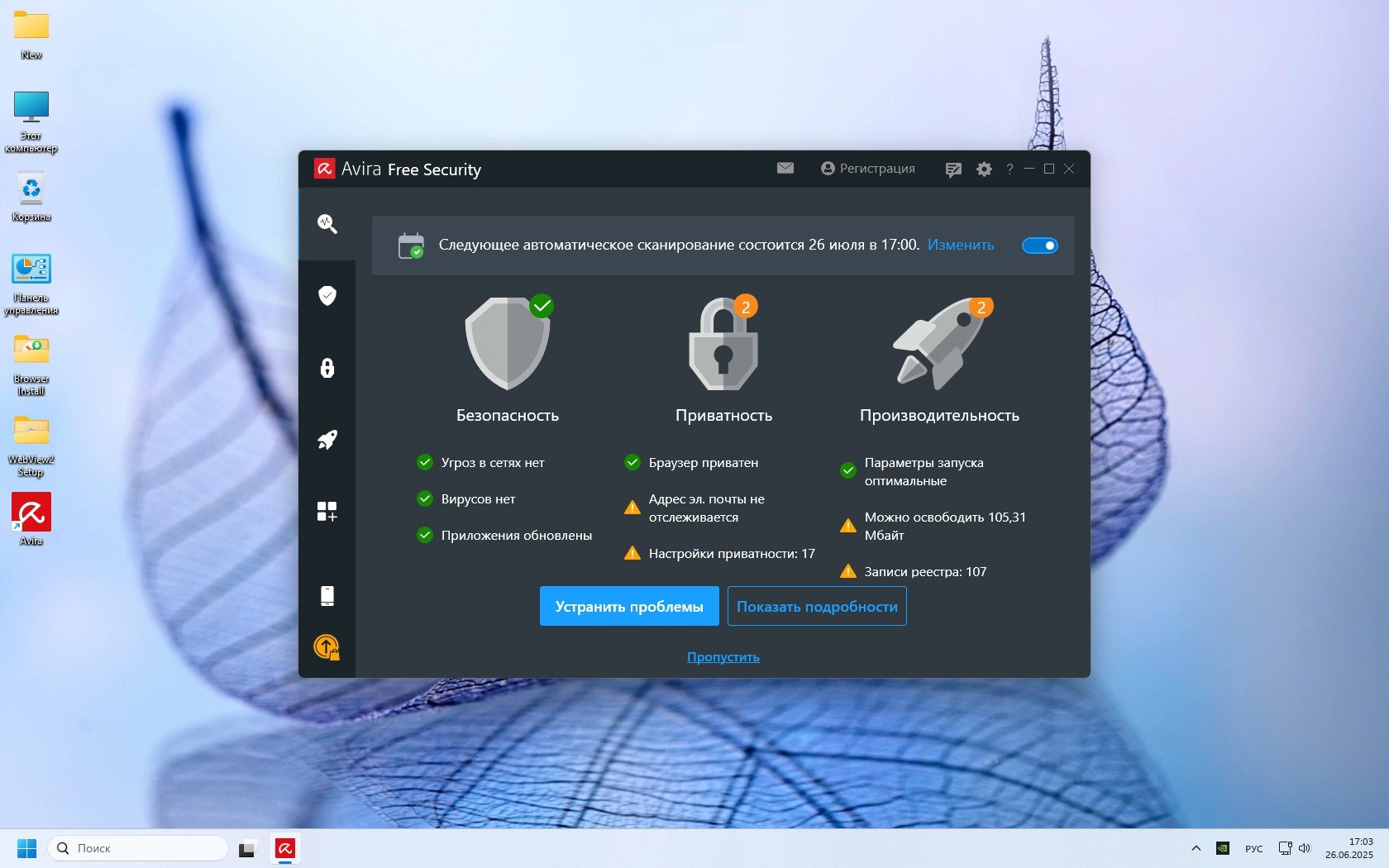
Task: Click 'Угроз в сетях нет' status
Action: pyautogui.click(x=481, y=462)
